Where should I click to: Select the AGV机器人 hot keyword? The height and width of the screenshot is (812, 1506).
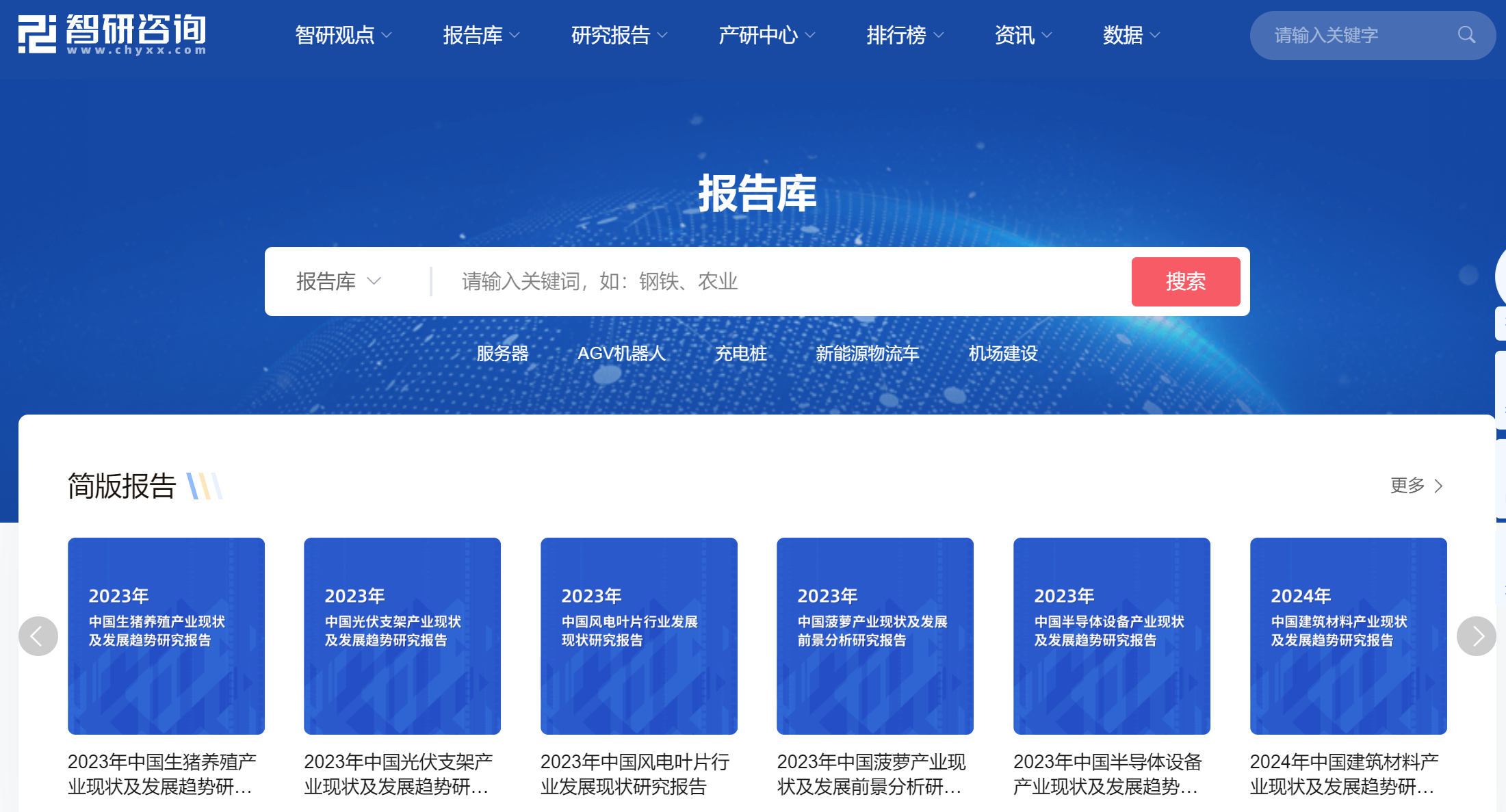[622, 354]
